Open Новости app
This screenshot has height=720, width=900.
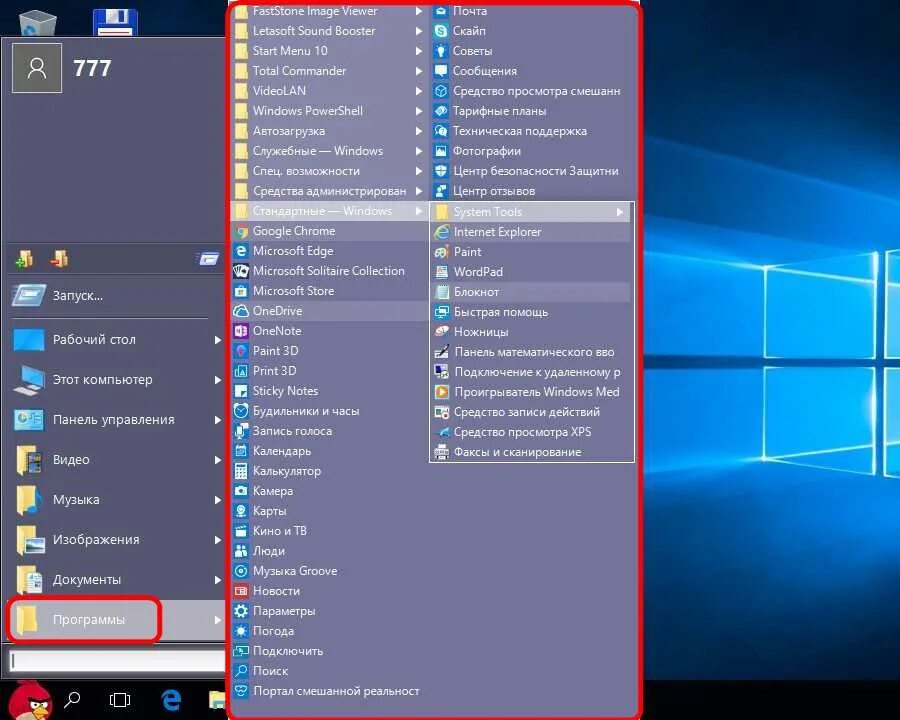329,591
